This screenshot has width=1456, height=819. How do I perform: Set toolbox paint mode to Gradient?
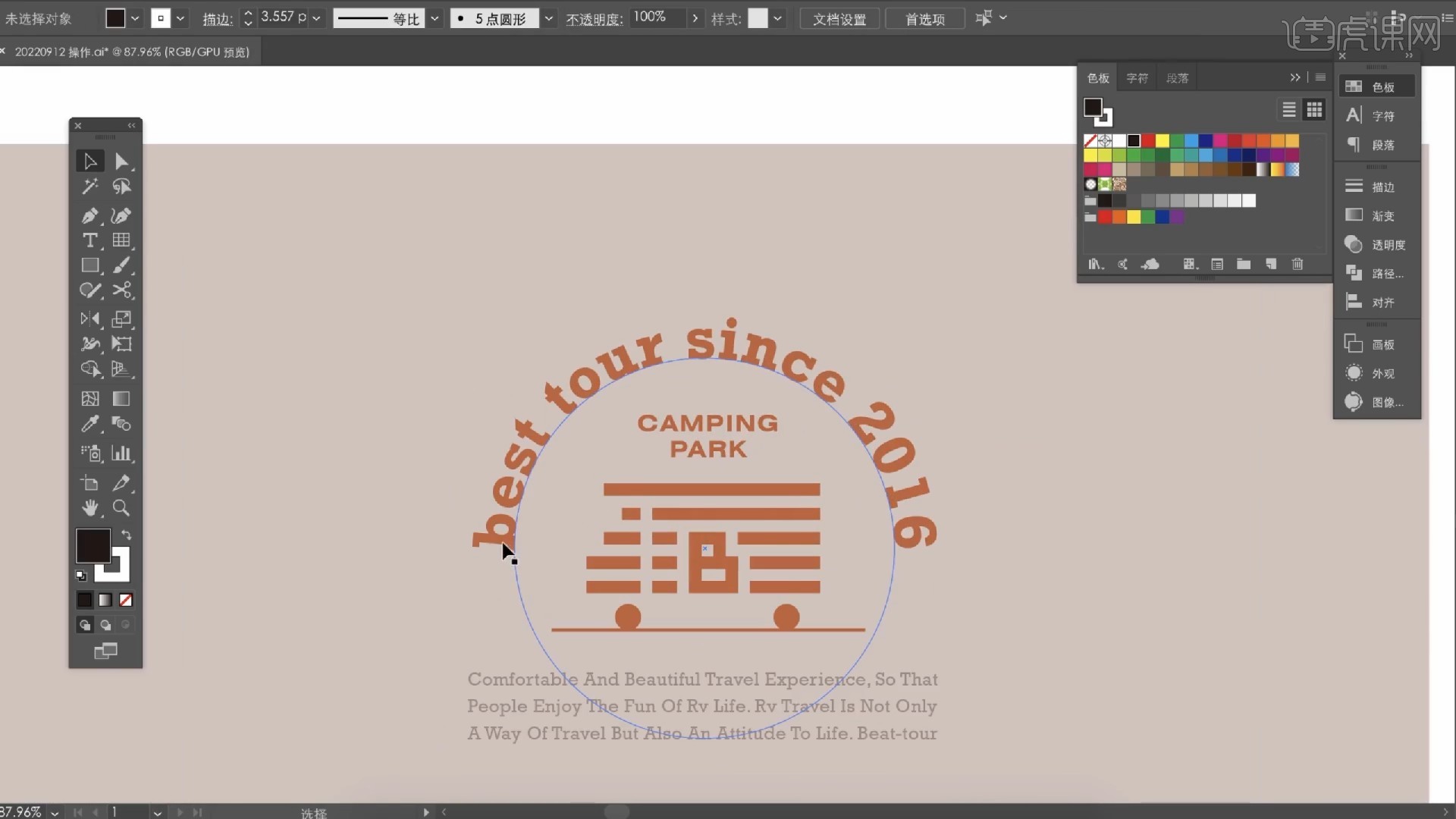105,600
